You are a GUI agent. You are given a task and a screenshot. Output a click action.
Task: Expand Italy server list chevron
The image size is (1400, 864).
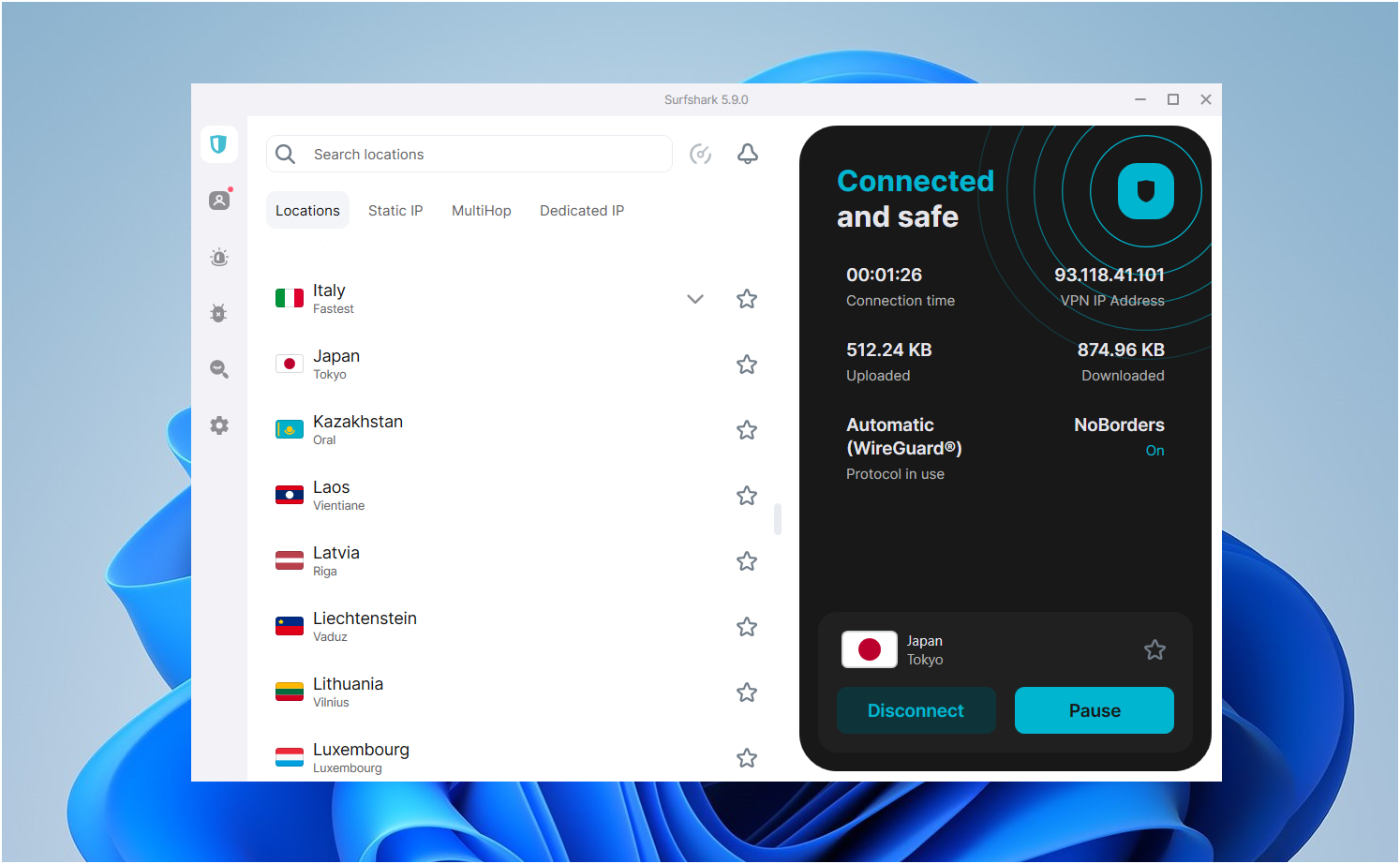695,299
